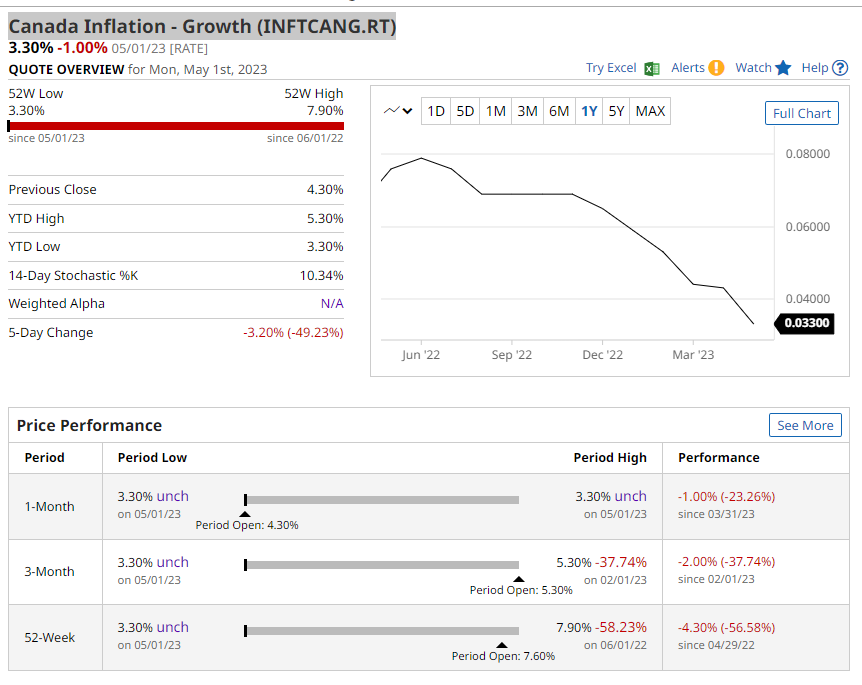Click the orange Alerts exclamation icon
862x685 pixels.
(716, 68)
